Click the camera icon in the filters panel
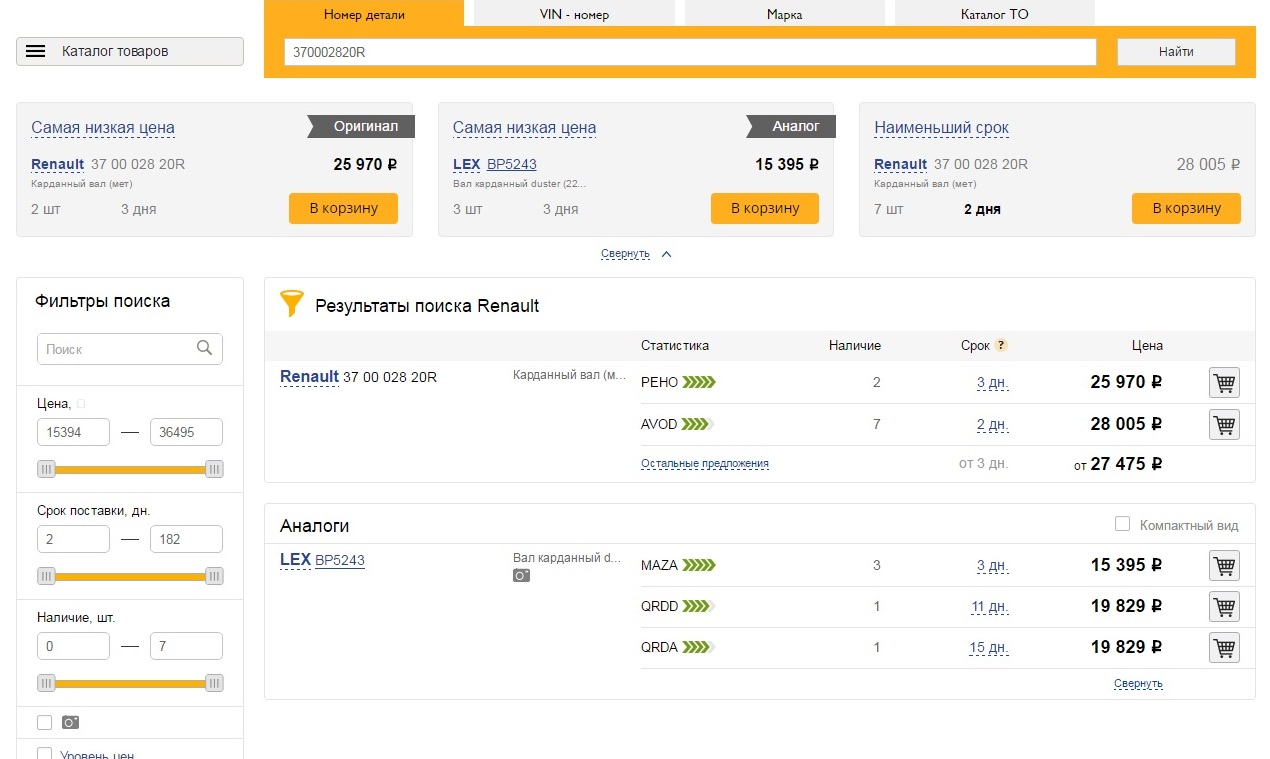Screen dimensions: 1270x759 70,722
